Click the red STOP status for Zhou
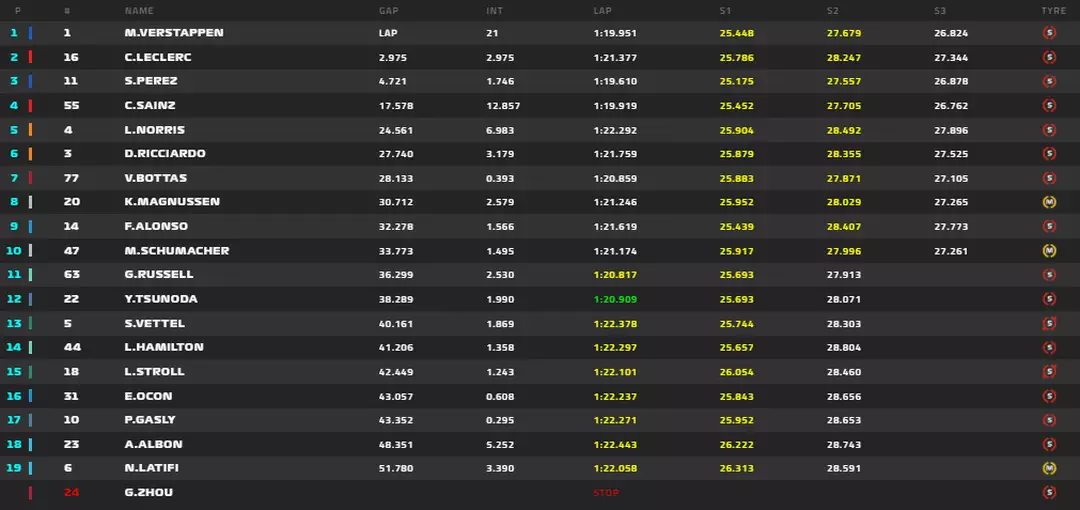The height and width of the screenshot is (510, 1080). coord(606,493)
